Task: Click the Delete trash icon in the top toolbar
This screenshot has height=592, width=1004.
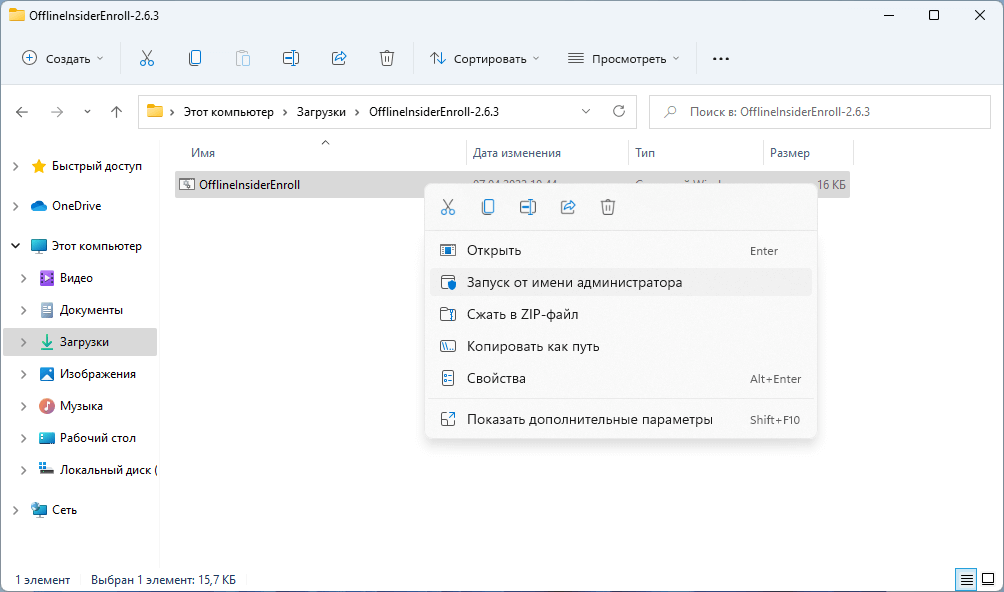Action: (x=387, y=58)
